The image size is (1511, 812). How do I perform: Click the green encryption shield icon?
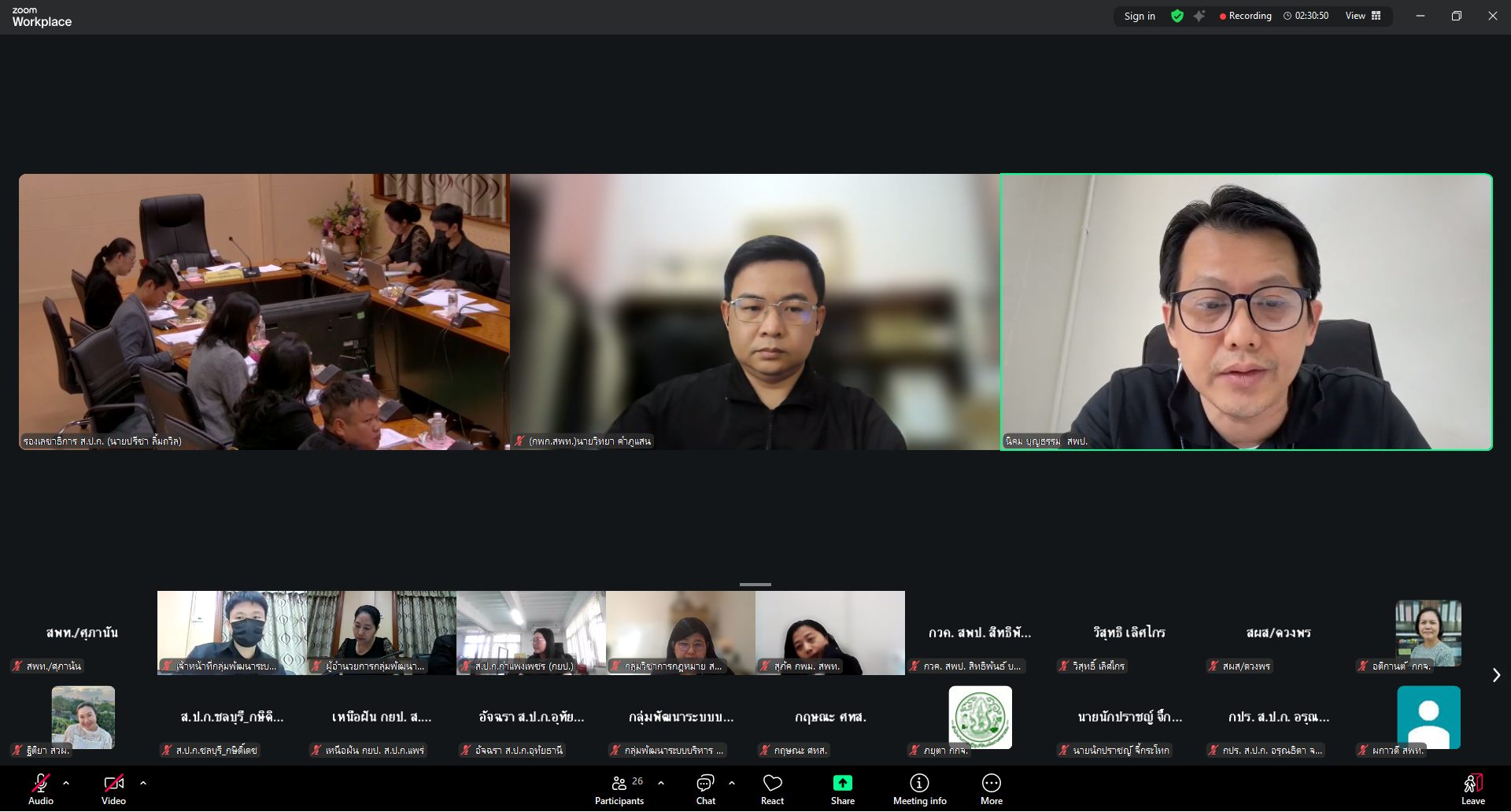point(1177,16)
